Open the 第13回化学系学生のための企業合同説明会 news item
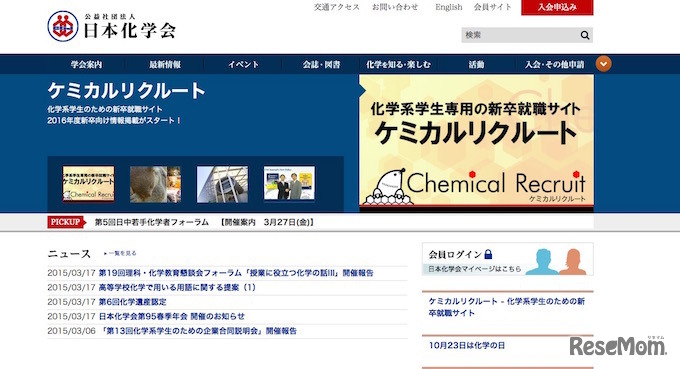The image size is (680, 369). 199,331
